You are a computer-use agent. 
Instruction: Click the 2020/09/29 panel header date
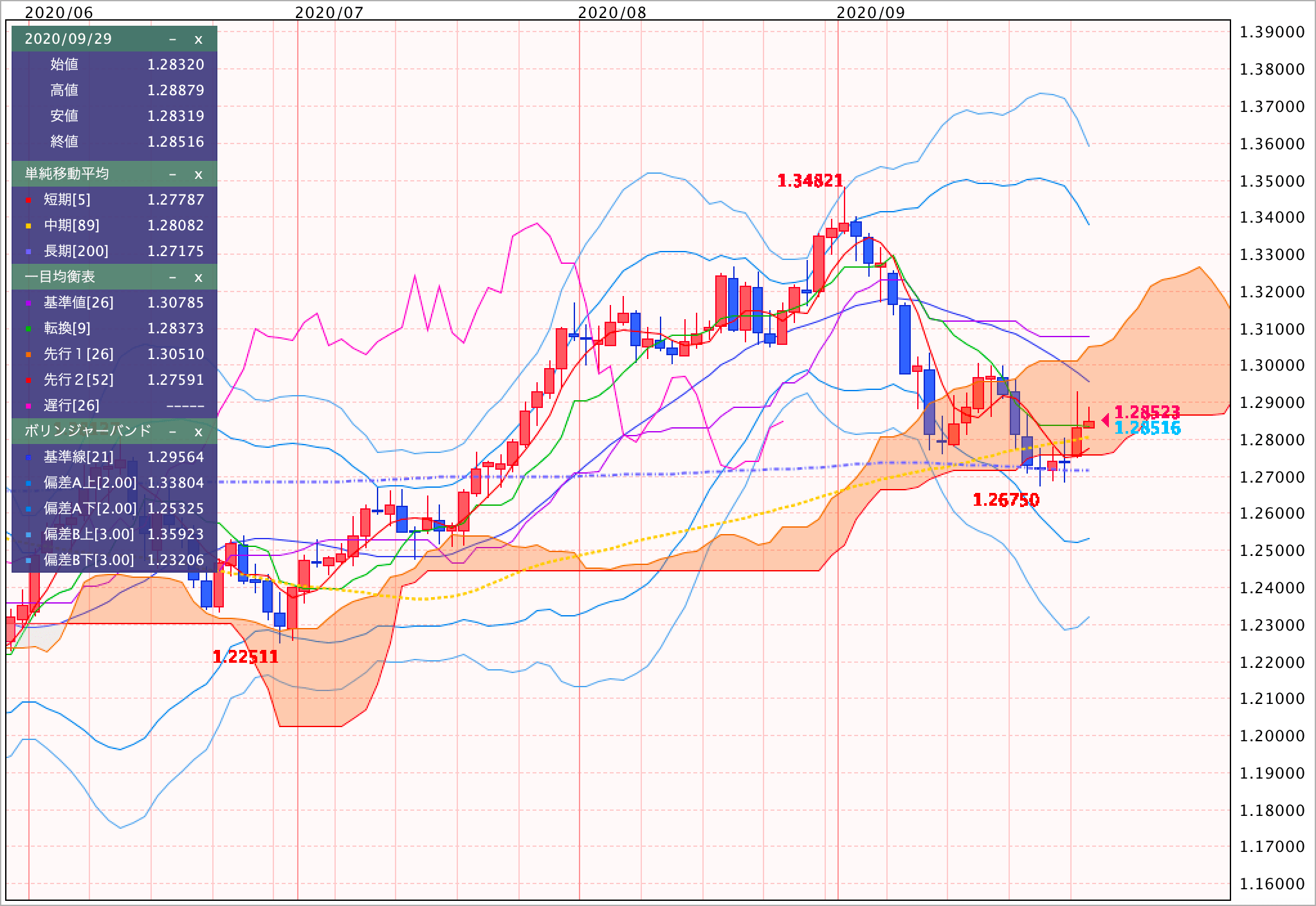click(x=68, y=39)
